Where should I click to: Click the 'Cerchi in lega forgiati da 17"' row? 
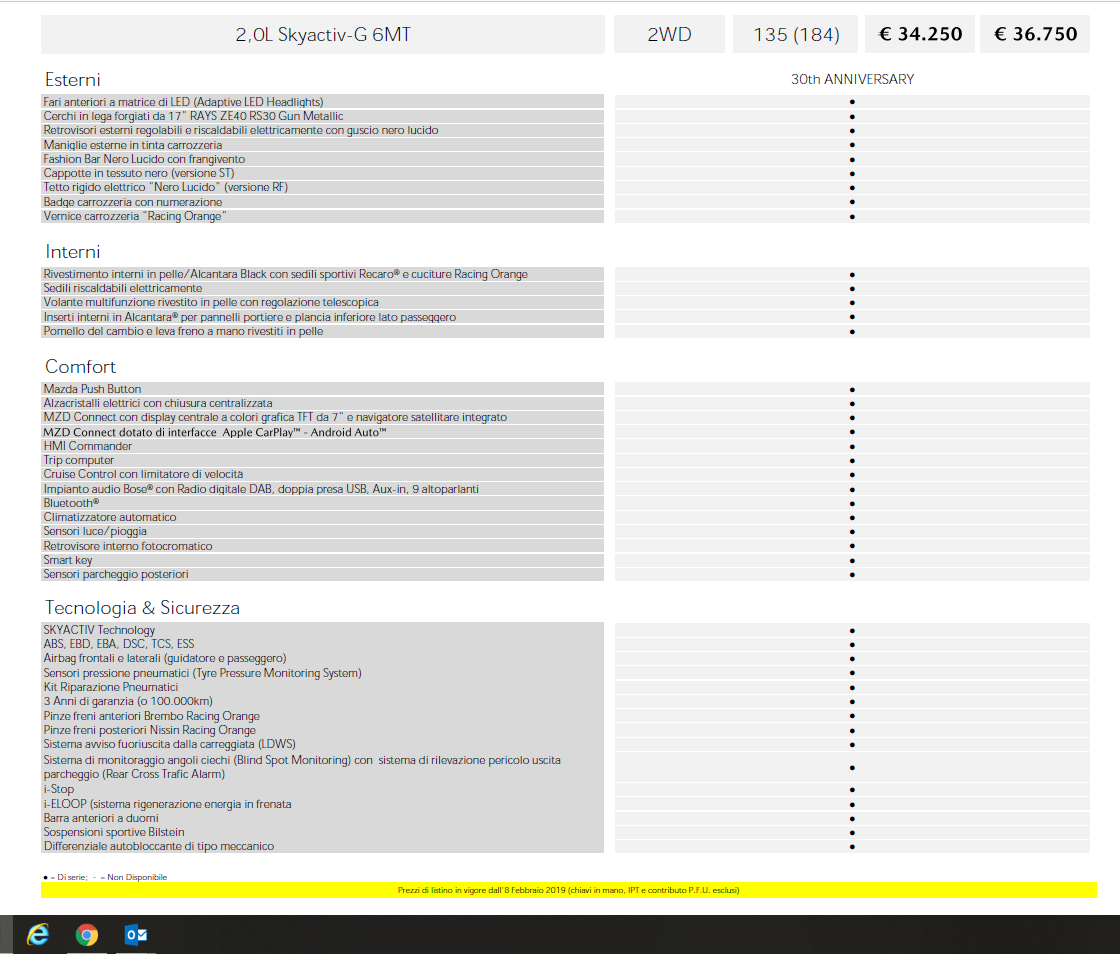(x=322, y=116)
